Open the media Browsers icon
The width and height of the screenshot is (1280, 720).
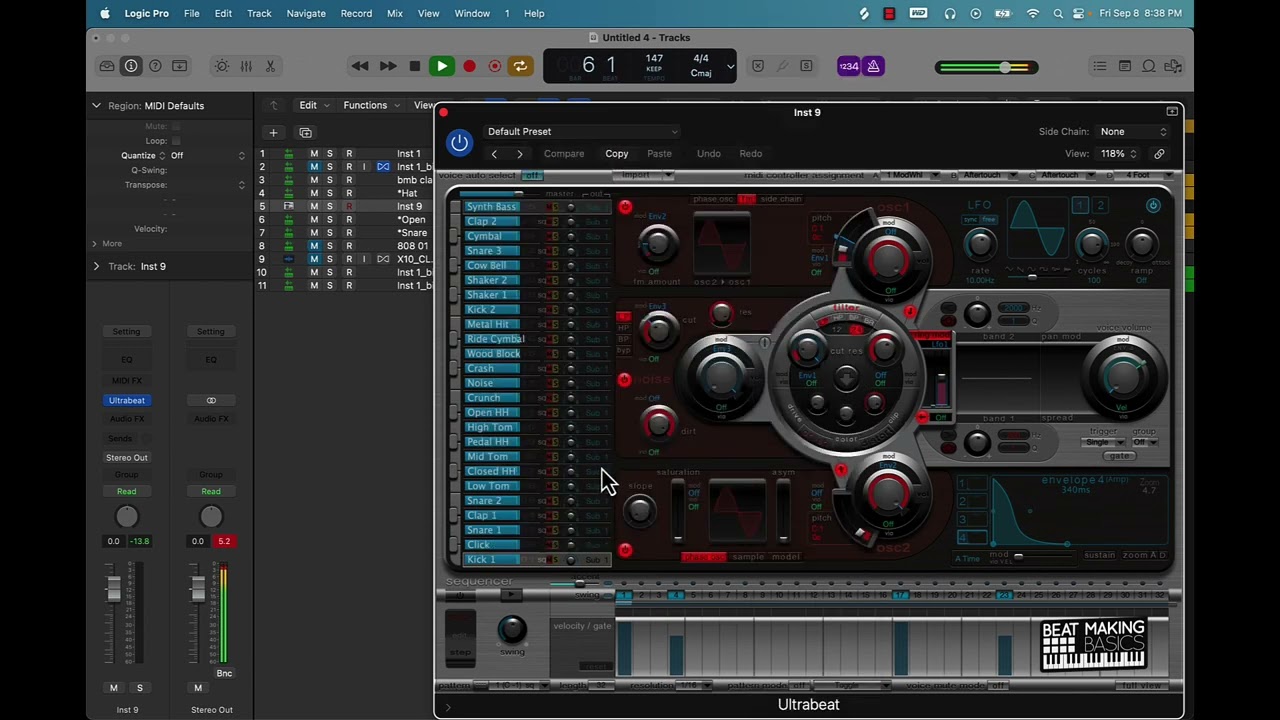[x=1173, y=66]
